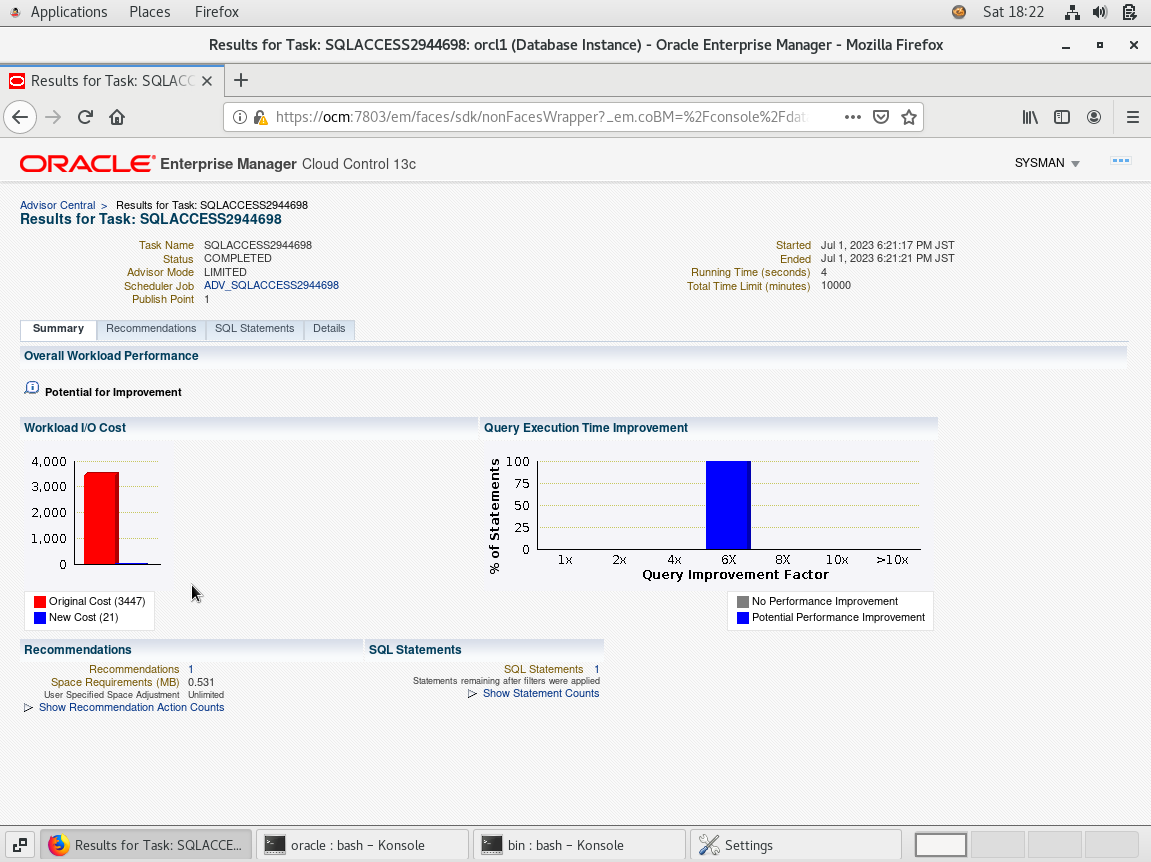Open the Details tab

[x=329, y=329]
